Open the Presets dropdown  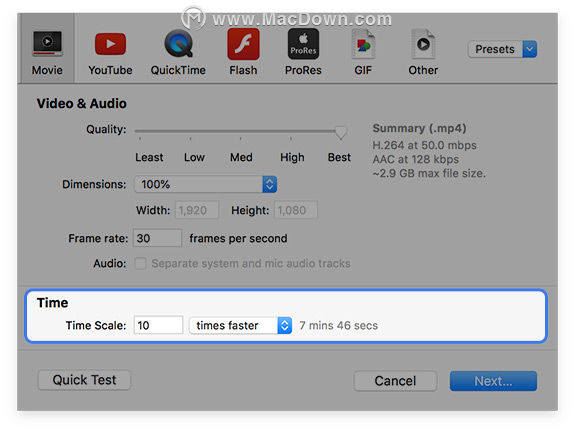(x=502, y=49)
